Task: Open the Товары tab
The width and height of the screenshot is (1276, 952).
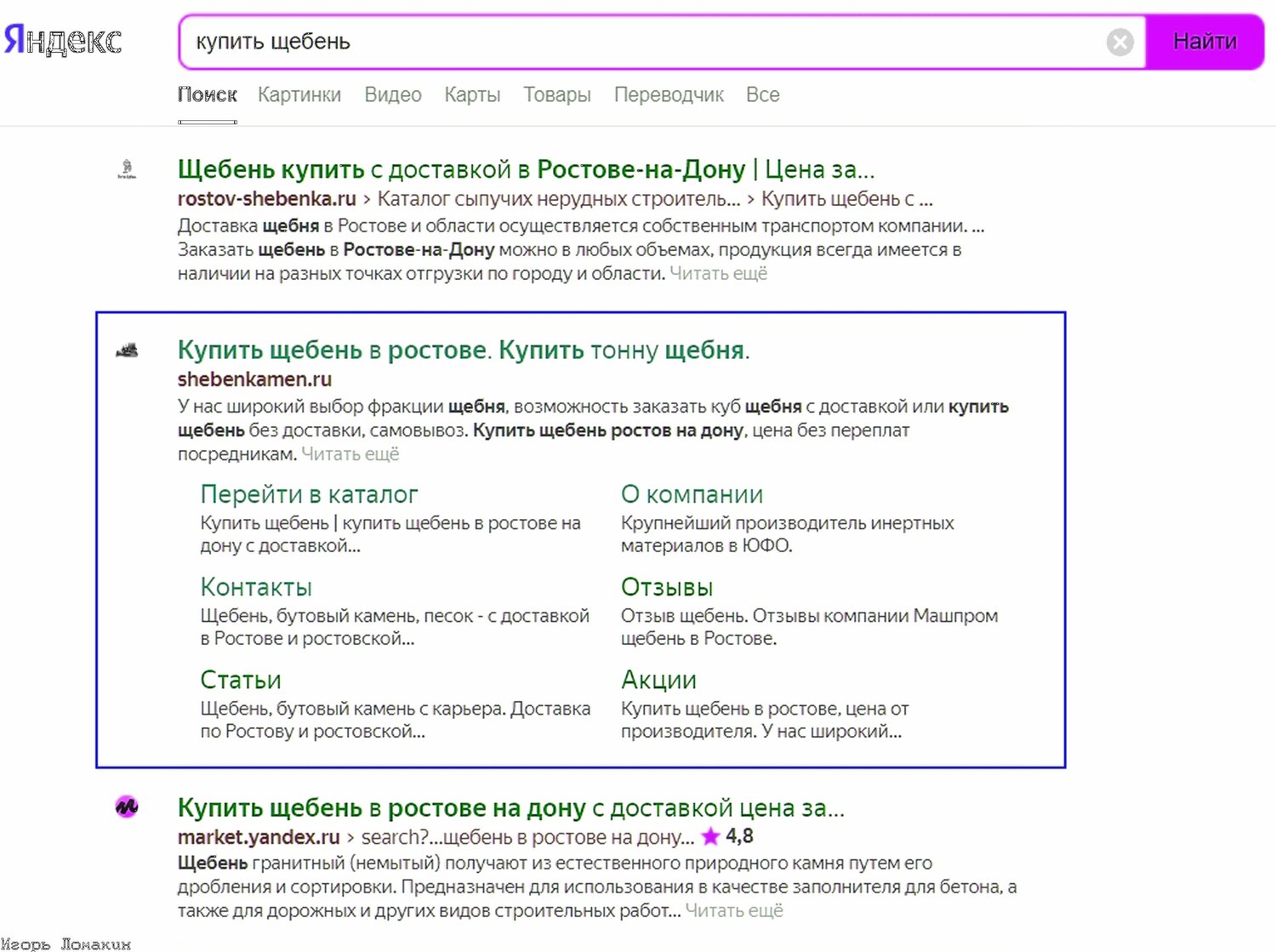Action: pyautogui.click(x=557, y=94)
